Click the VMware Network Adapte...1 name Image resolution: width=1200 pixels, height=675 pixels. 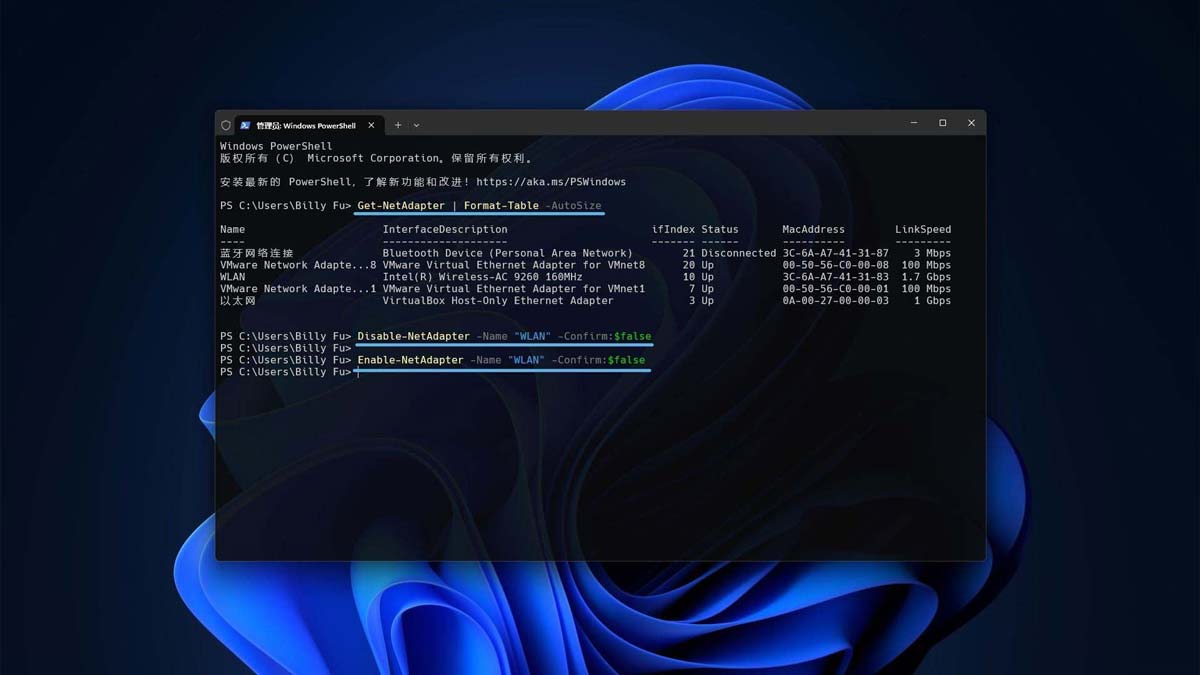[x=298, y=289]
